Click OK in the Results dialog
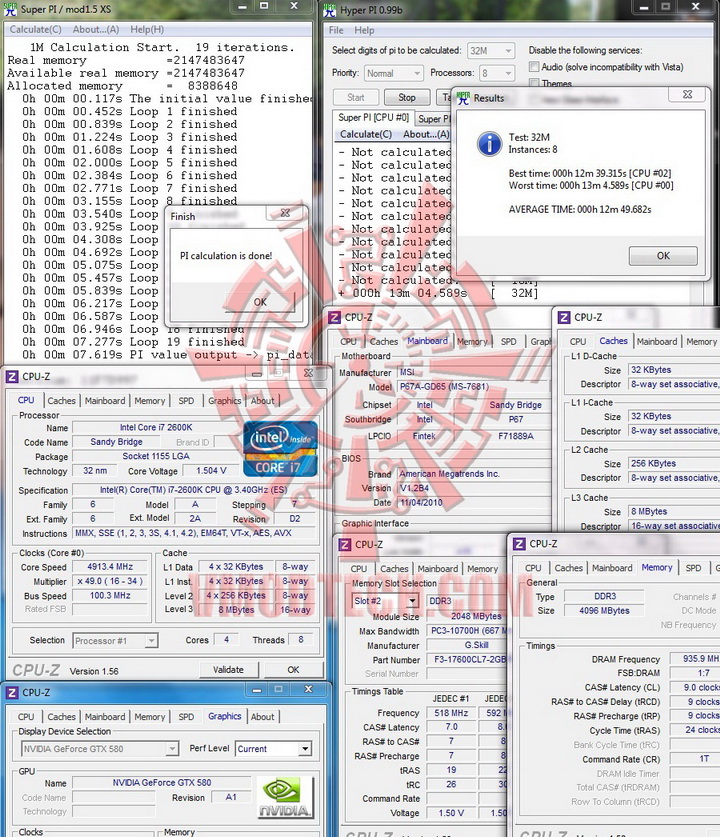This screenshot has width=720, height=837. tap(663, 256)
